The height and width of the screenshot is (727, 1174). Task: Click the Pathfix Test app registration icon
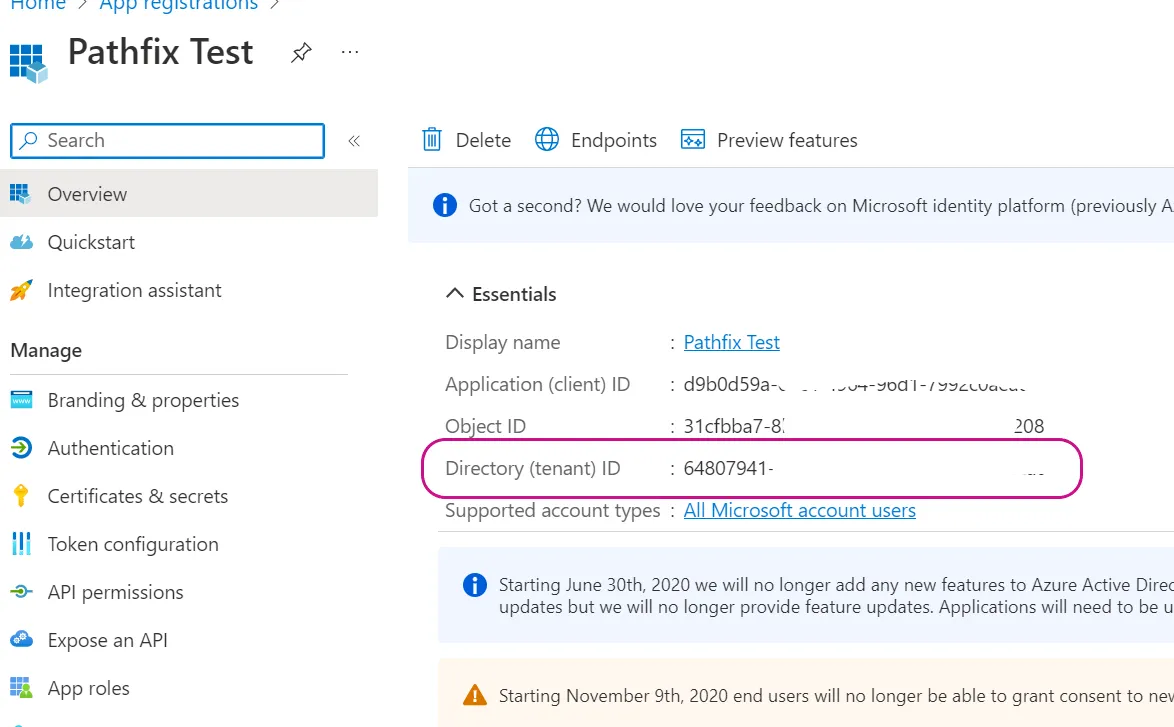click(28, 63)
